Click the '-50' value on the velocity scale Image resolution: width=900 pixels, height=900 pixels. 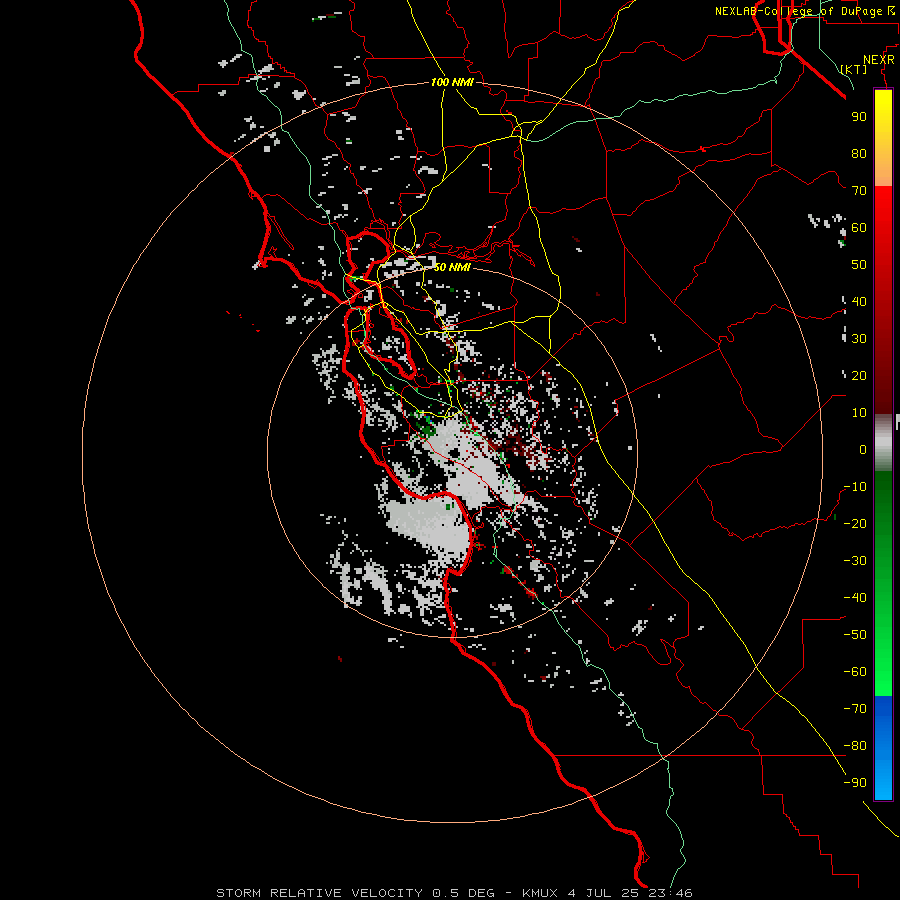pos(855,635)
